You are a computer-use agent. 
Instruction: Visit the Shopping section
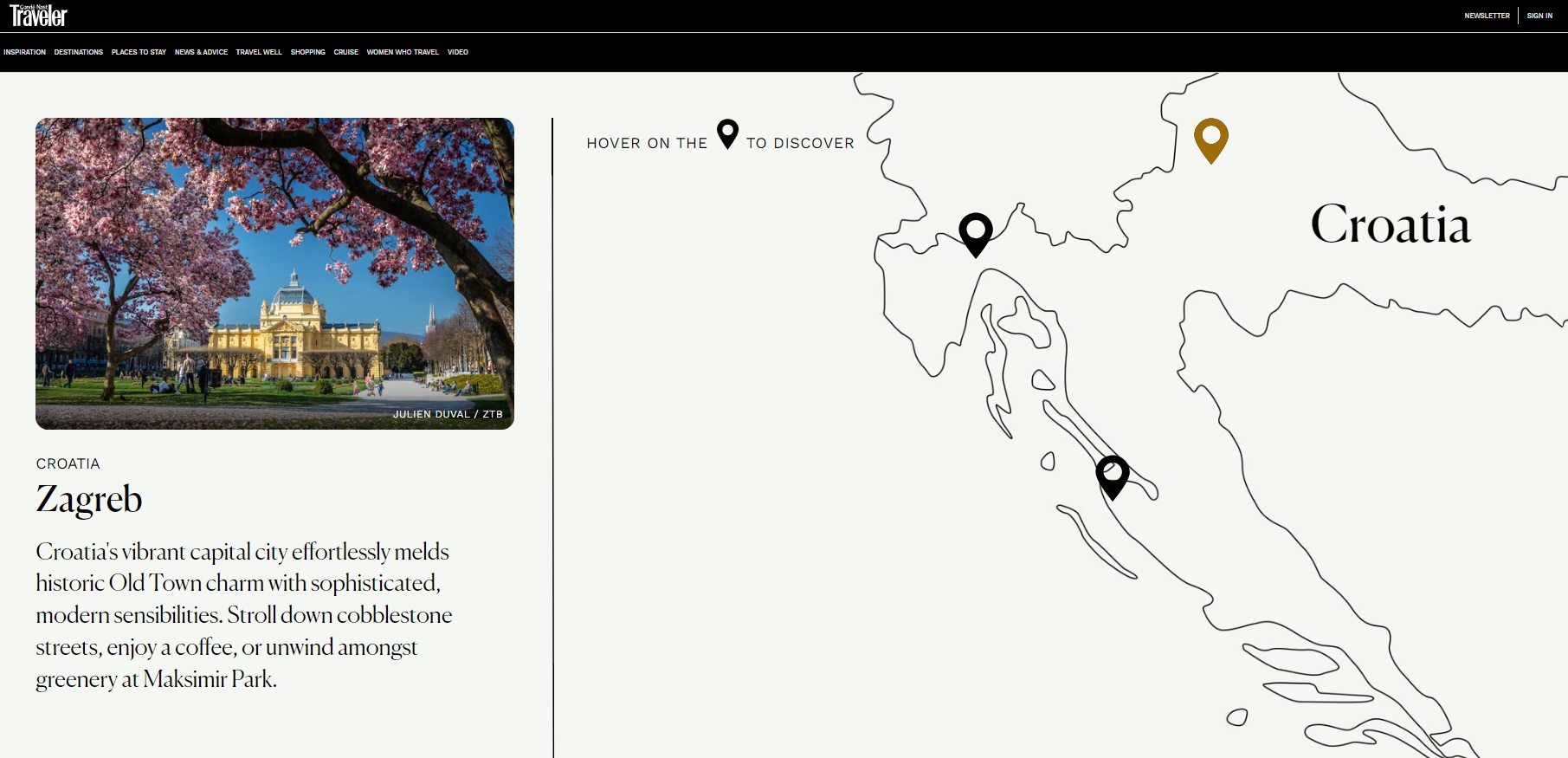click(x=307, y=52)
